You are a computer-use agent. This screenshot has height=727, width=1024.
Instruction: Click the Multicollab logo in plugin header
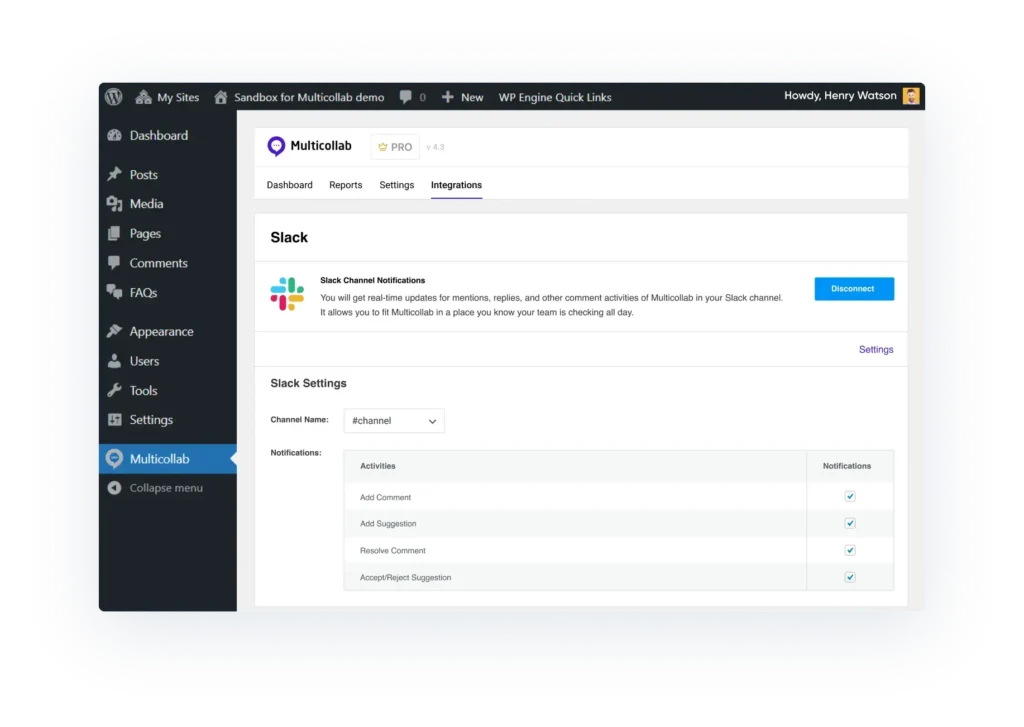point(276,146)
